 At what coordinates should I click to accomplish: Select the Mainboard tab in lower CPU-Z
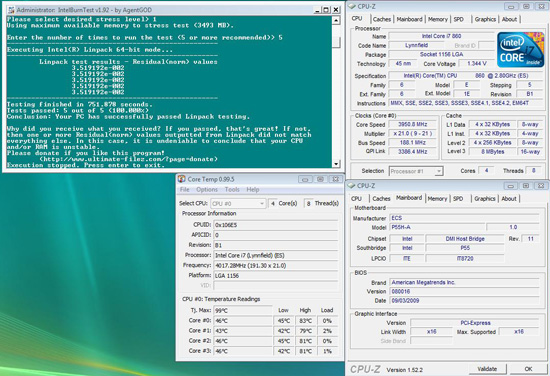[409, 198]
